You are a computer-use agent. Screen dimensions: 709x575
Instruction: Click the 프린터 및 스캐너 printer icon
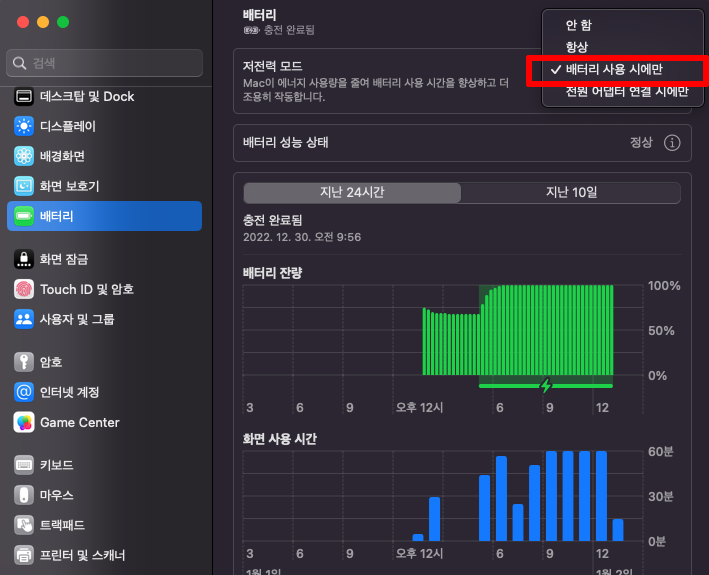click(24, 555)
